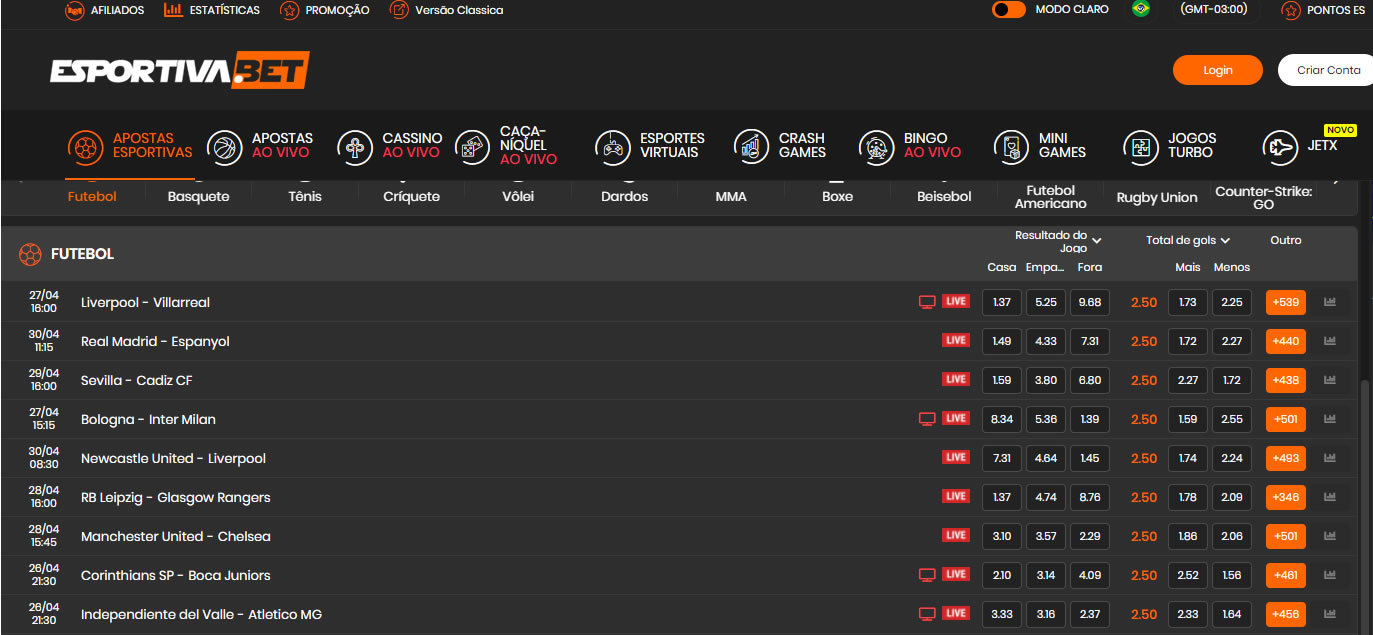
Task: Open the Apostas Esportivas section
Action: pos(131,146)
